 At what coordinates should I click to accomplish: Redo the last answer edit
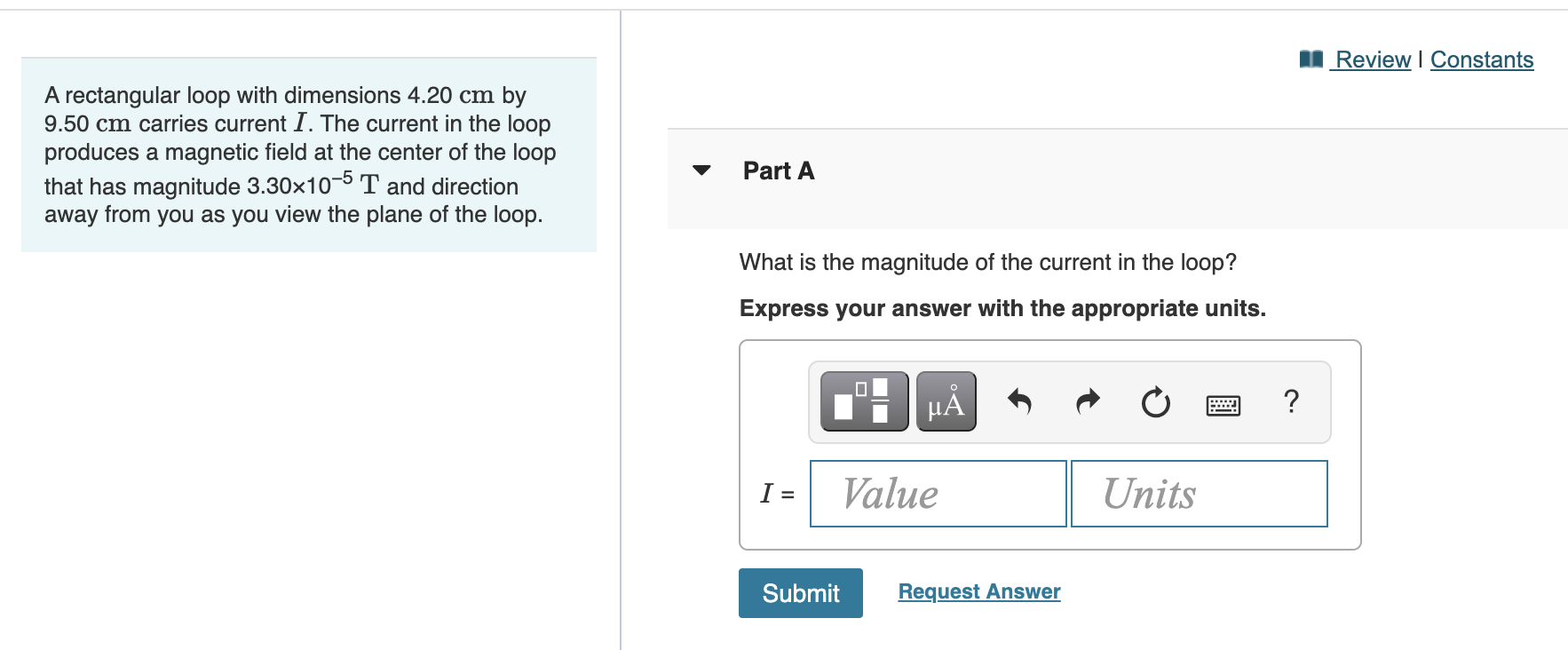click(1087, 401)
